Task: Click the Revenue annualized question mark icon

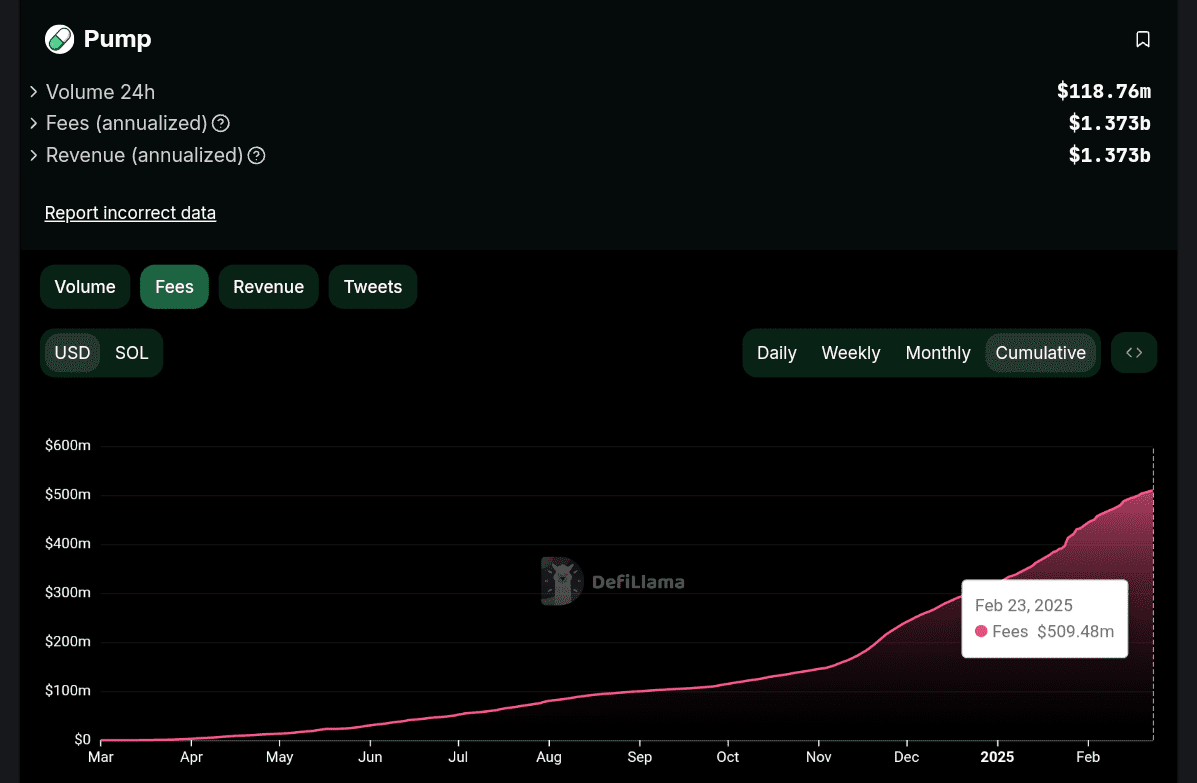Action: pos(256,156)
